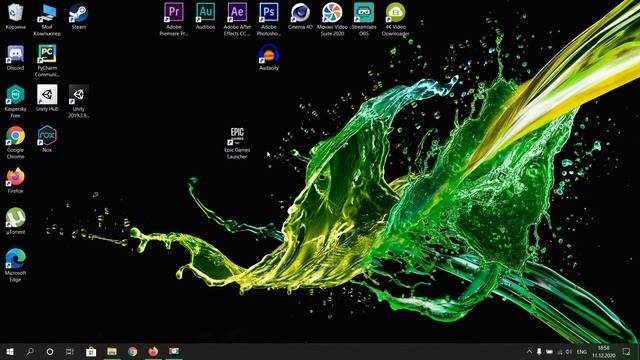Select the My Computer desktop icon
The width and height of the screenshot is (640, 360).
(47, 20)
